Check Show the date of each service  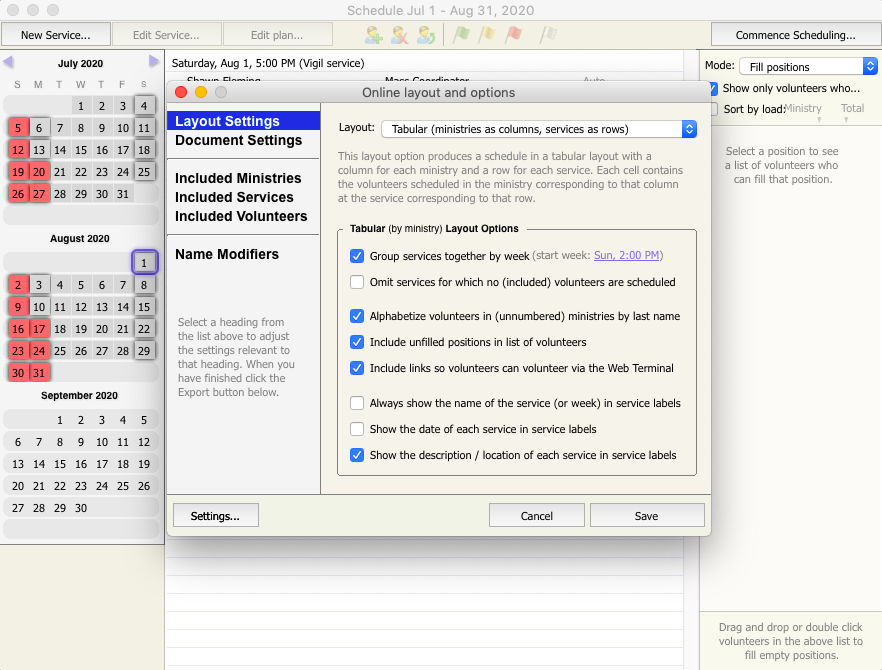(x=357, y=429)
